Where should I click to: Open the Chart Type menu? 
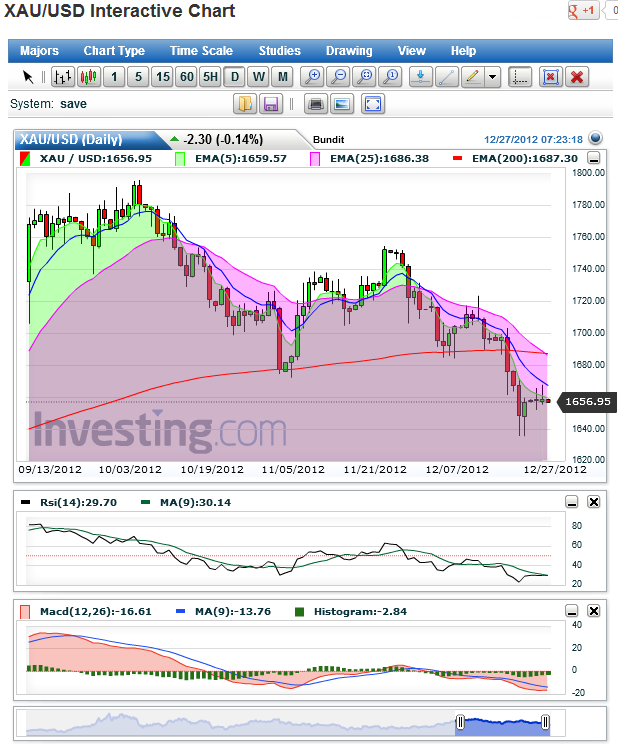[114, 51]
